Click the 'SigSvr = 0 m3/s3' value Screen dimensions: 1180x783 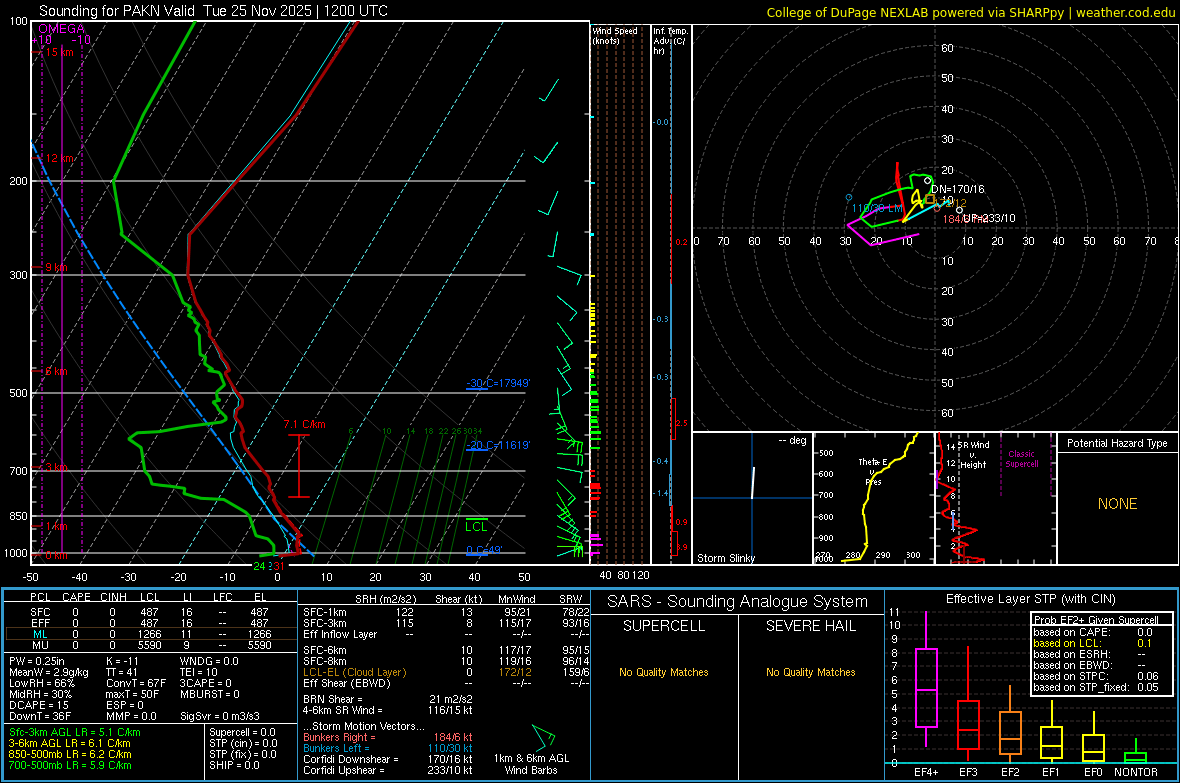point(220,716)
